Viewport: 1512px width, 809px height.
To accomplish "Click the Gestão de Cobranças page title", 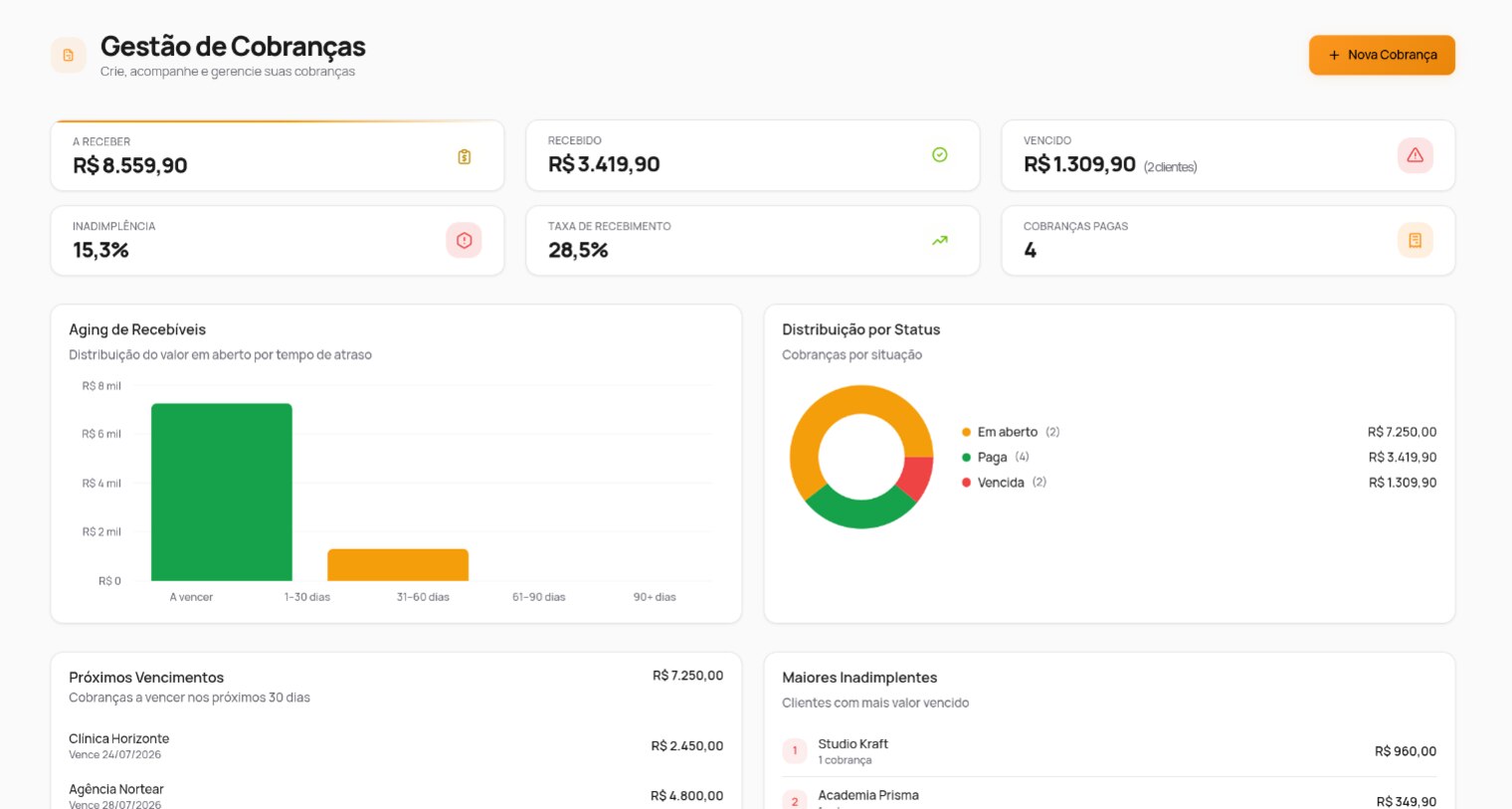I will coord(233,47).
